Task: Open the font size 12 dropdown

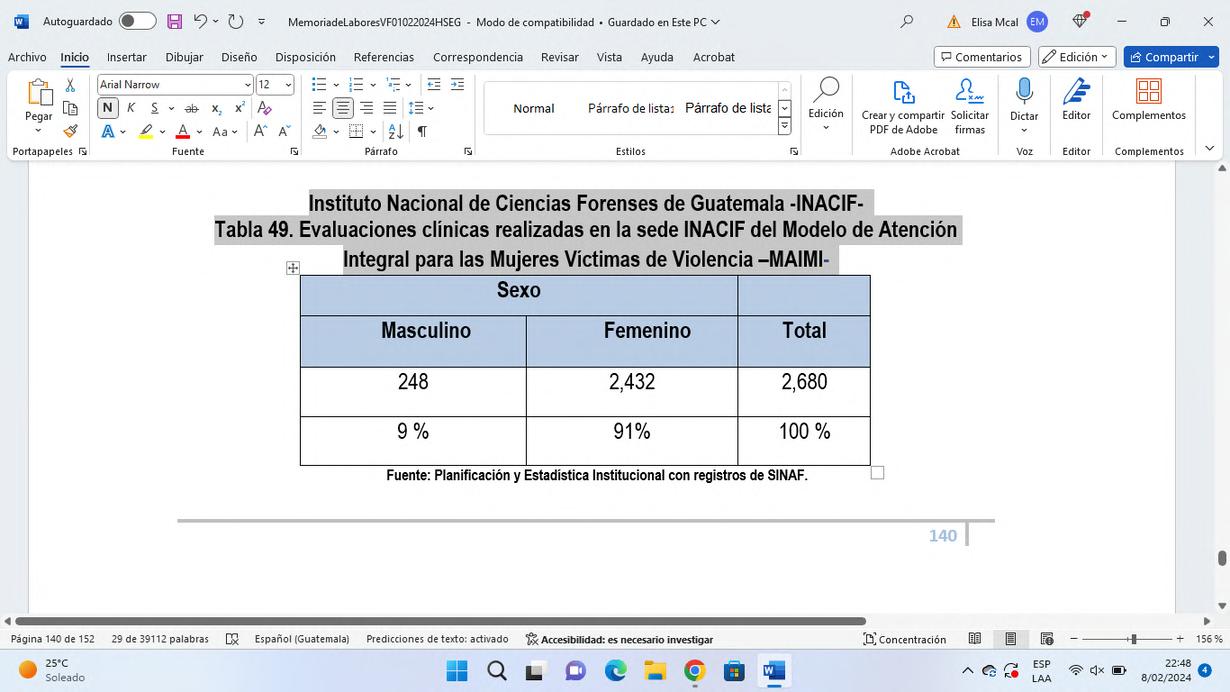Action: (289, 85)
